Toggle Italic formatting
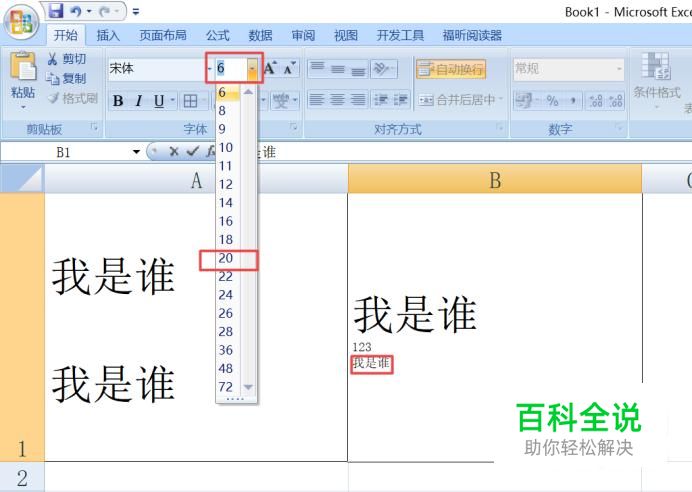The width and height of the screenshot is (692, 492). coord(139,101)
